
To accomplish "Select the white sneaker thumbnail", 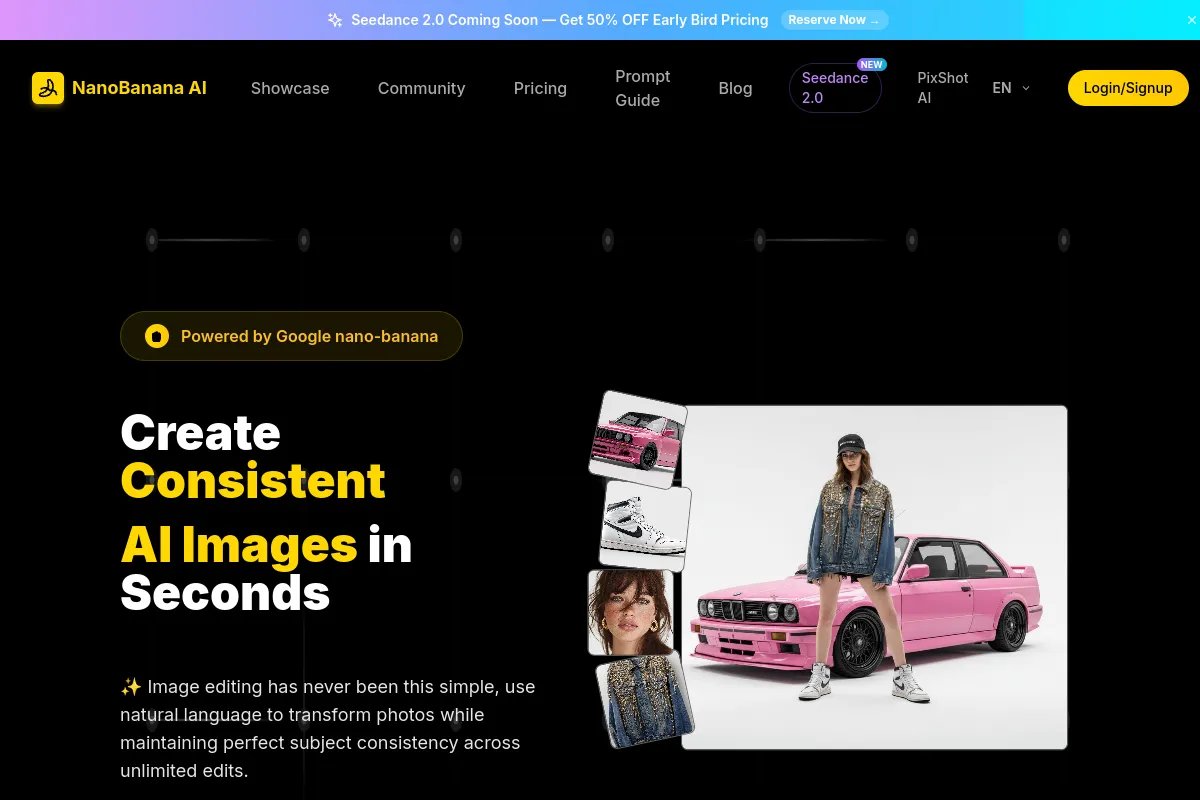I will [645, 525].
